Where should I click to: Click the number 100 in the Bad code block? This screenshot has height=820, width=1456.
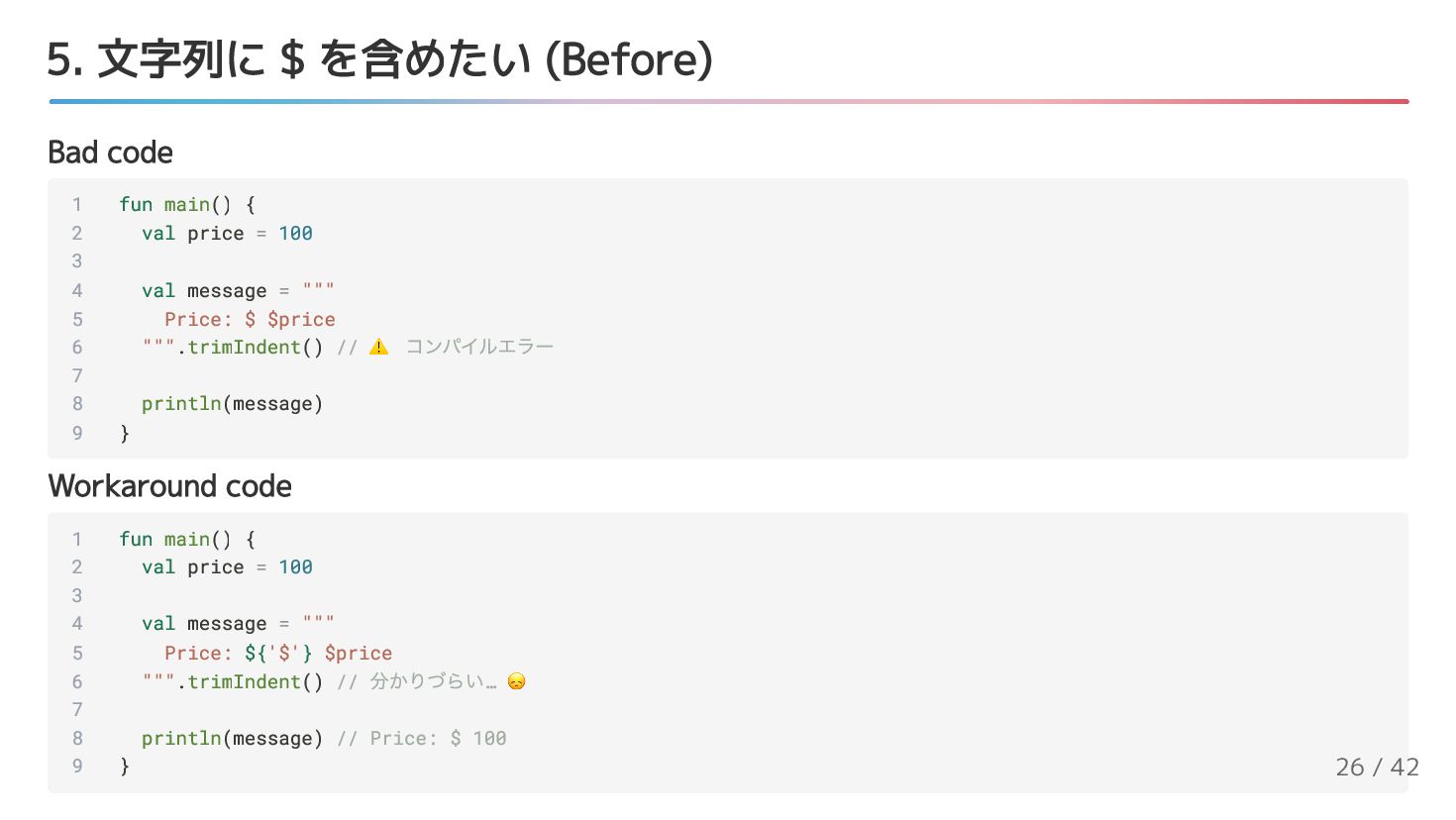[x=295, y=234]
